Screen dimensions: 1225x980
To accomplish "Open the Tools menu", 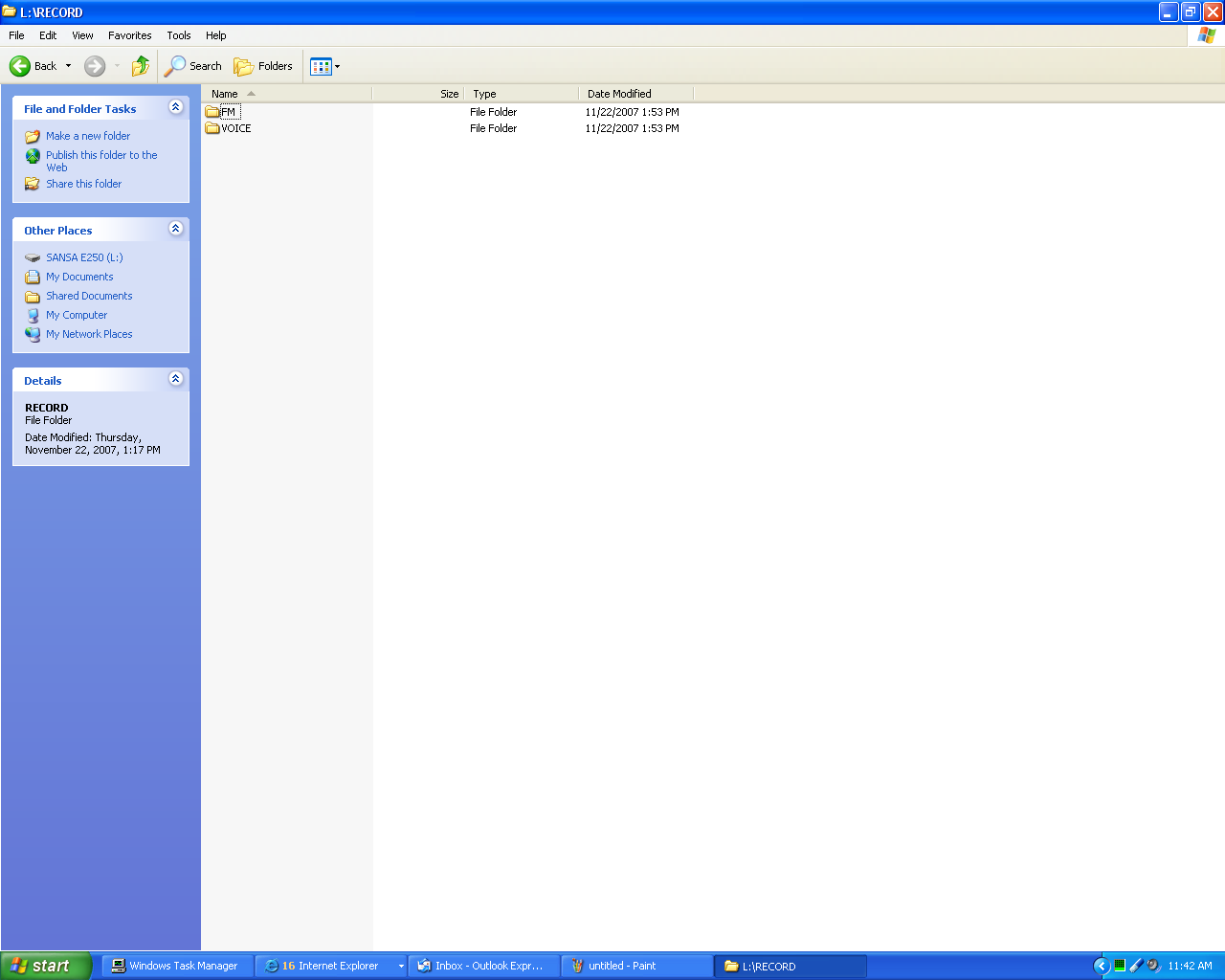I will click(x=179, y=35).
